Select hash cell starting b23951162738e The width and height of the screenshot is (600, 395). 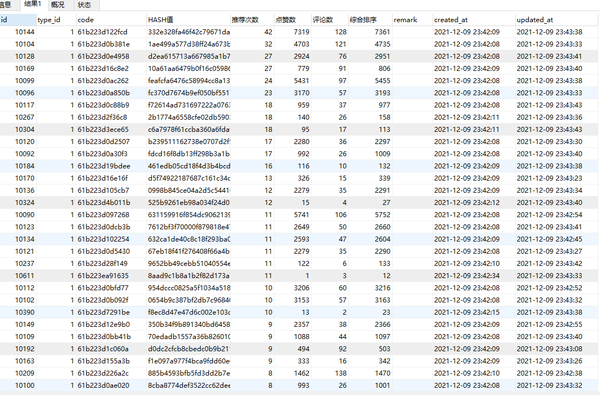tap(189, 142)
